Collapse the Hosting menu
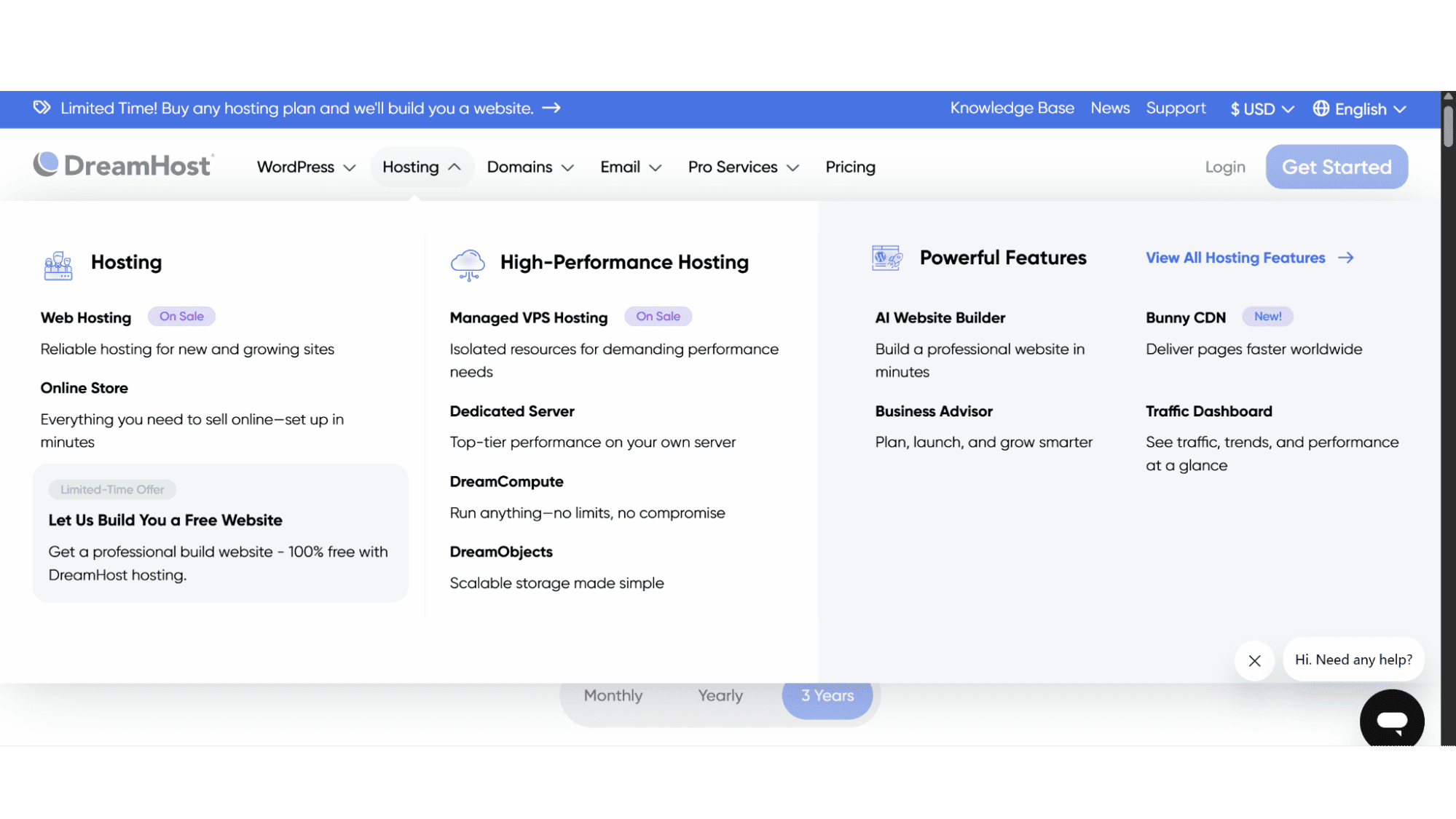 422,167
